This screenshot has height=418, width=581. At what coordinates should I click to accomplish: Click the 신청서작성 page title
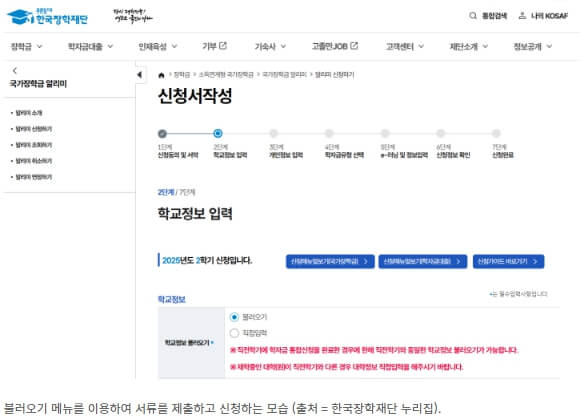point(195,96)
